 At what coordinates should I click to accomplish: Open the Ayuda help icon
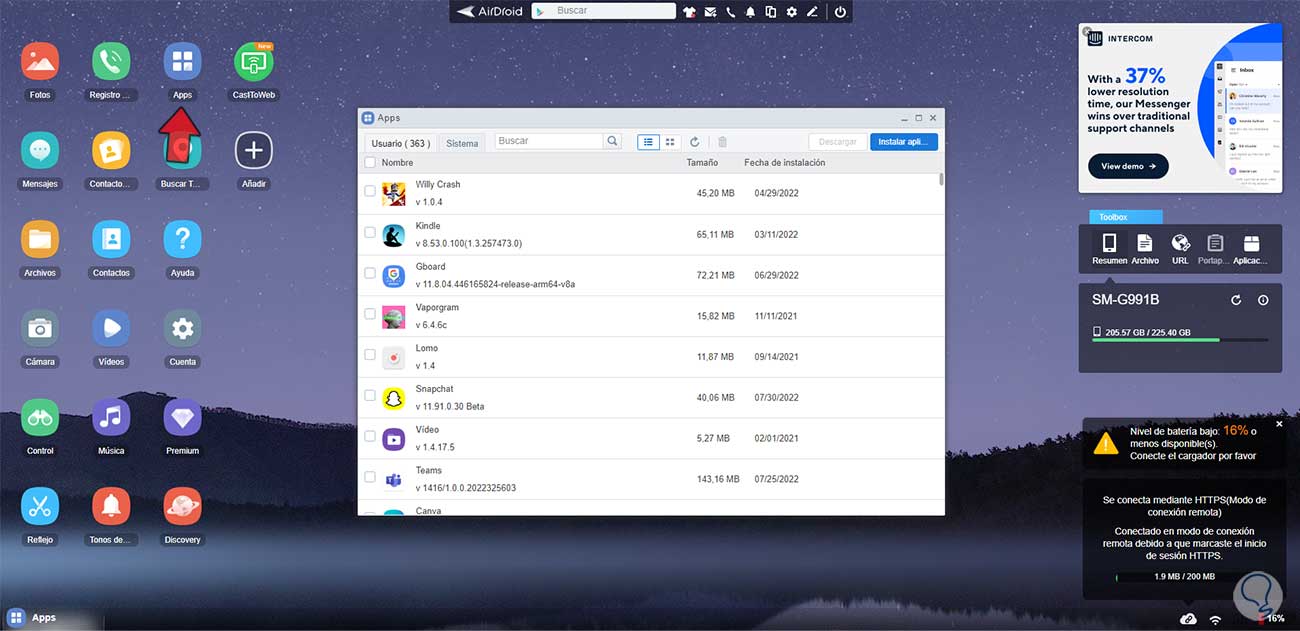coord(182,240)
